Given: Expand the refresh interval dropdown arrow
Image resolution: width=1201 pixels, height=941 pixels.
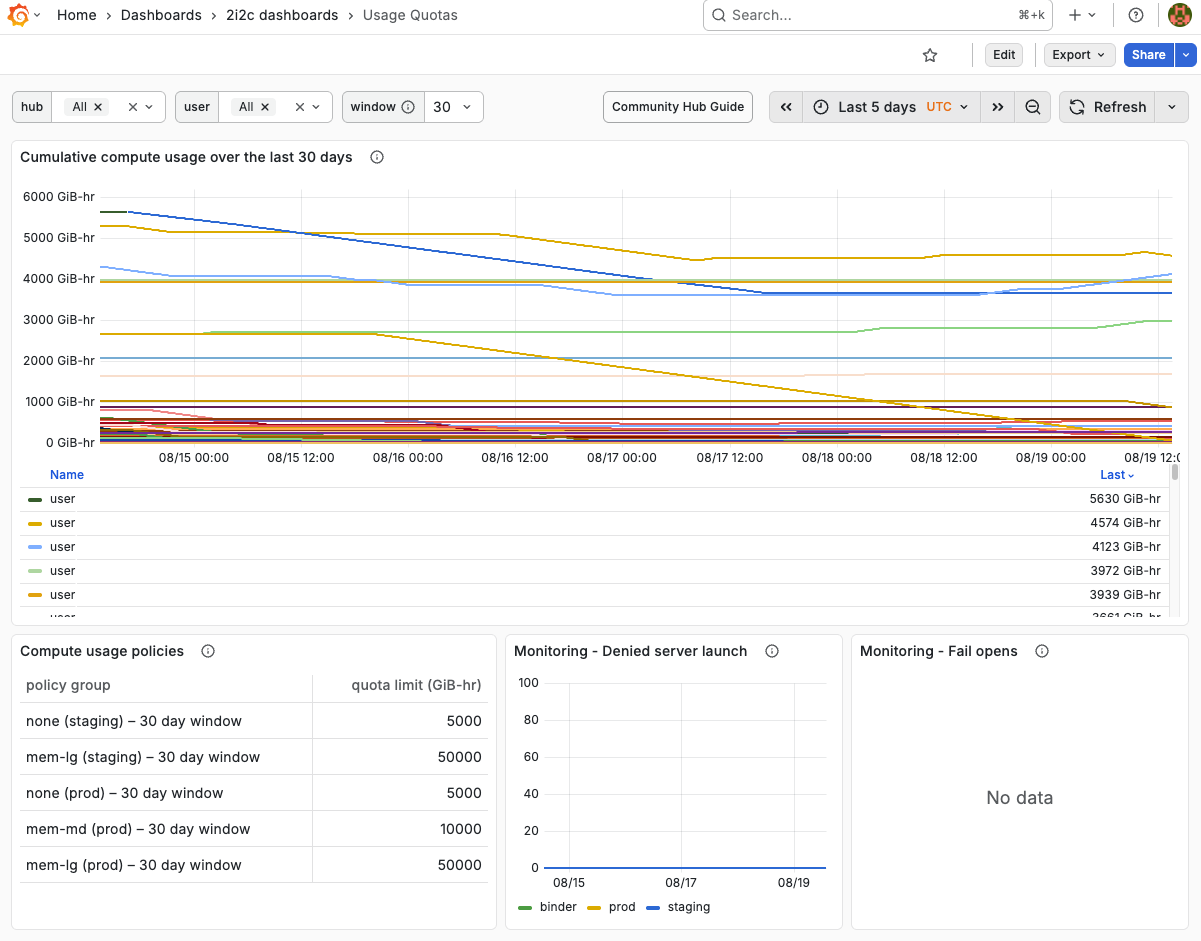Looking at the screenshot, I should point(1172,107).
